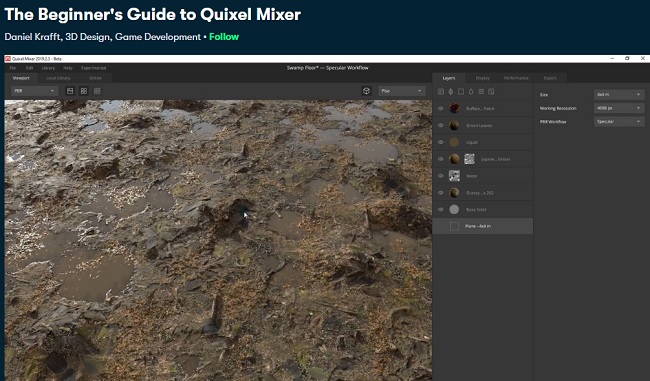Click the Plane layer square icon
This screenshot has width=650, height=381.
[454, 226]
